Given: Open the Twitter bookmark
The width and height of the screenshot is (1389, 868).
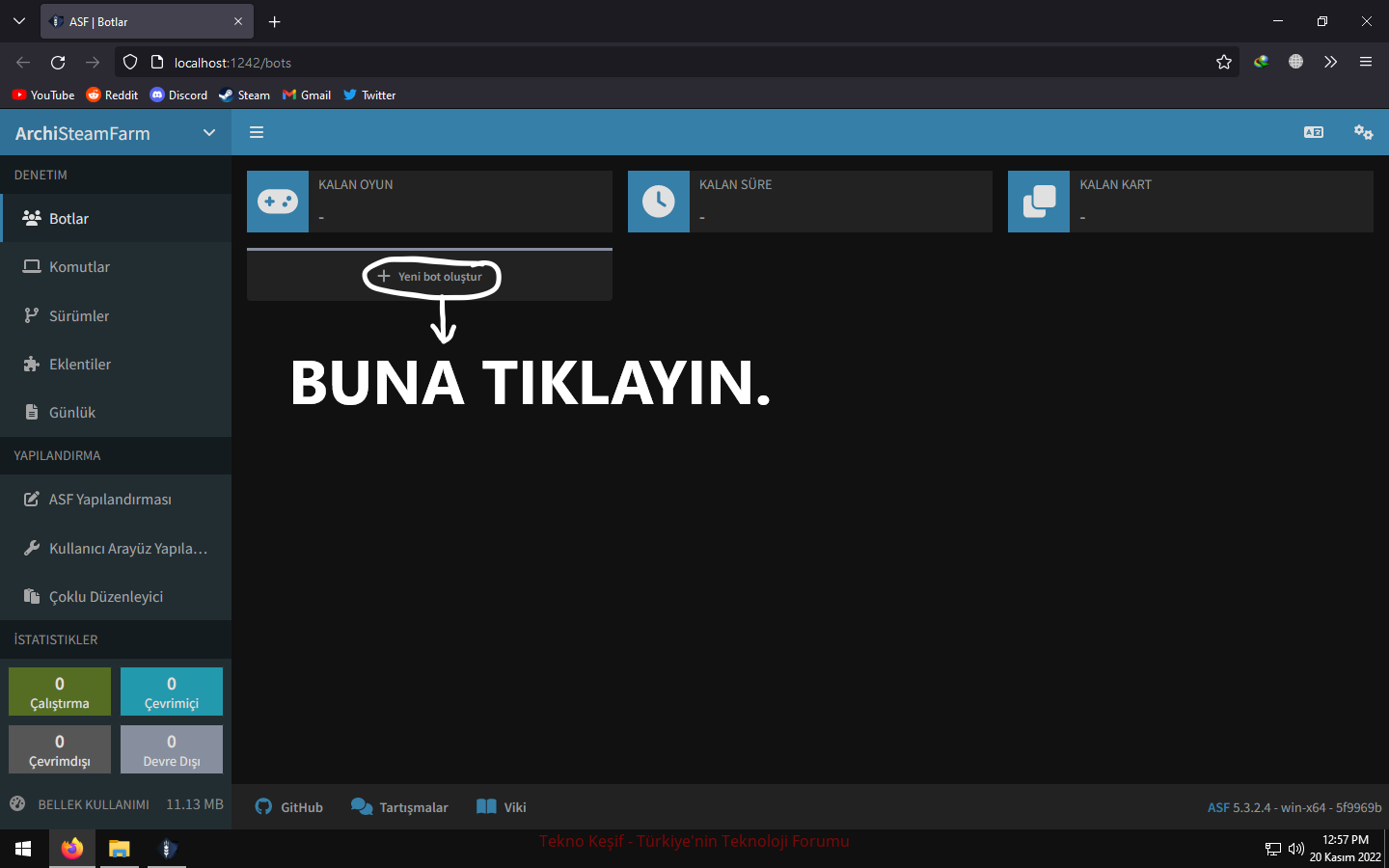Looking at the screenshot, I should 369,95.
